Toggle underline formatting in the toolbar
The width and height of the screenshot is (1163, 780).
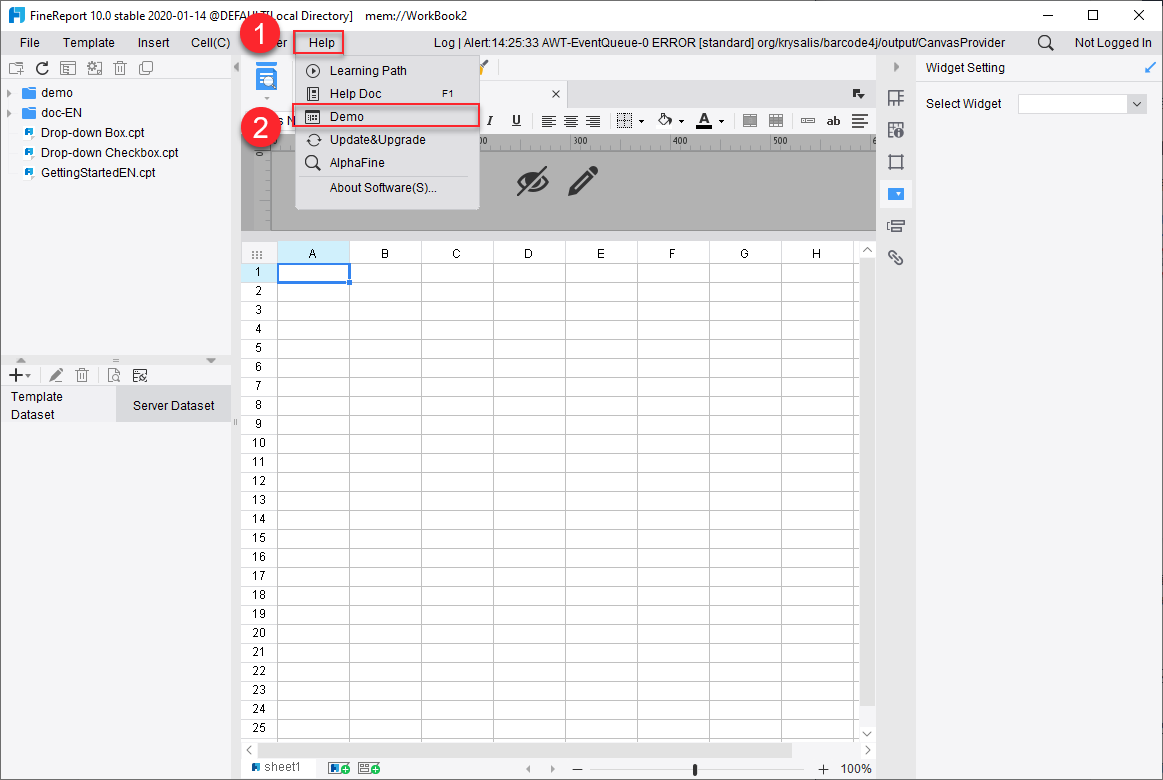click(516, 120)
